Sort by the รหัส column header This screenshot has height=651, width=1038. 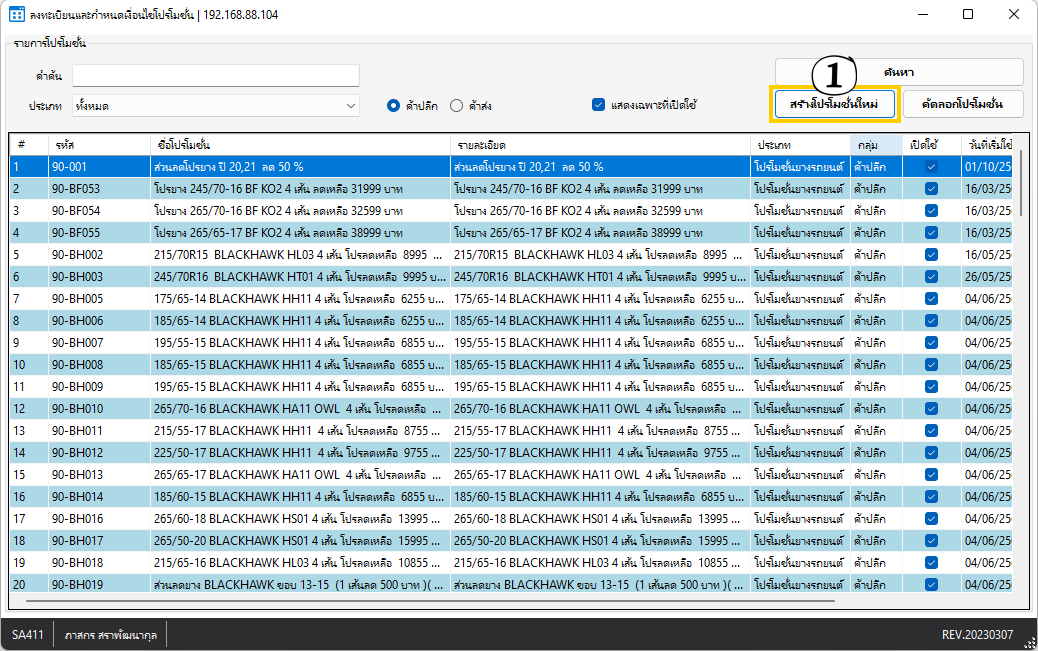coord(98,145)
